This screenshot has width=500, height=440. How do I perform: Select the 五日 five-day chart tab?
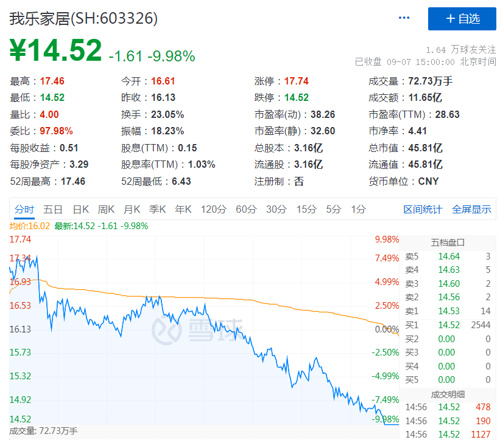[53, 209]
